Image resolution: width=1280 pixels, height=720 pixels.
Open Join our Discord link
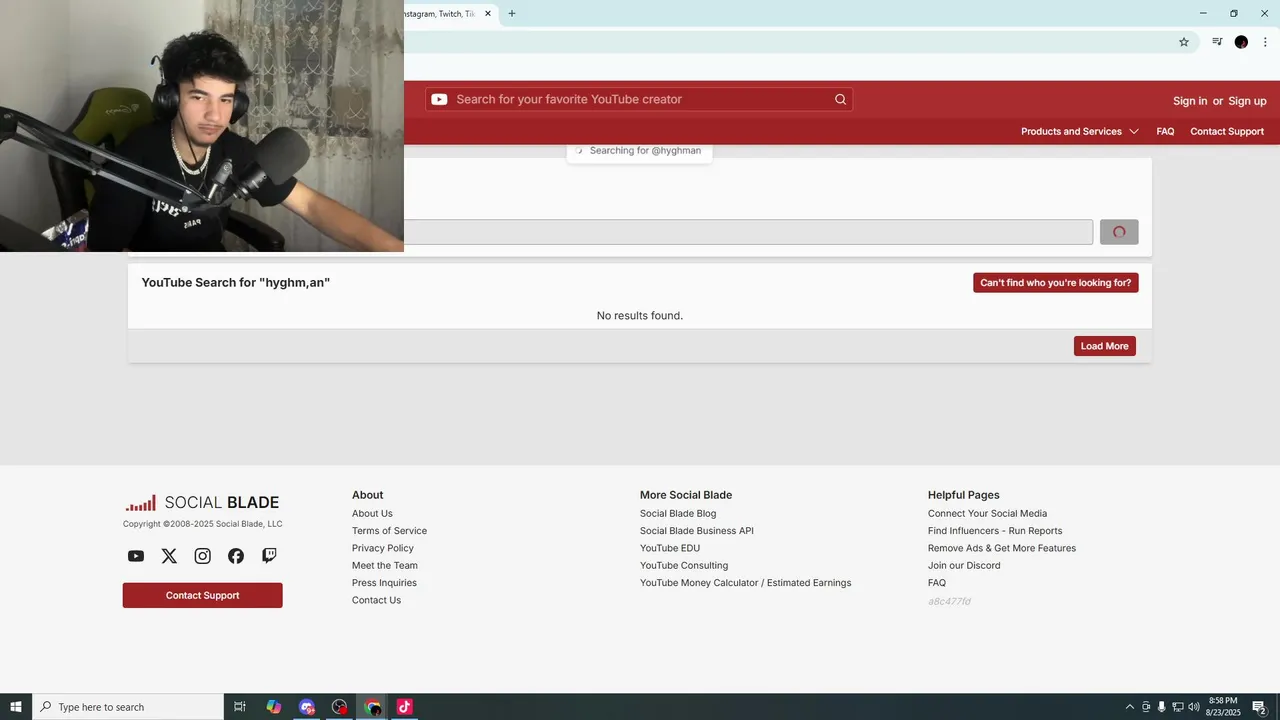click(x=964, y=566)
